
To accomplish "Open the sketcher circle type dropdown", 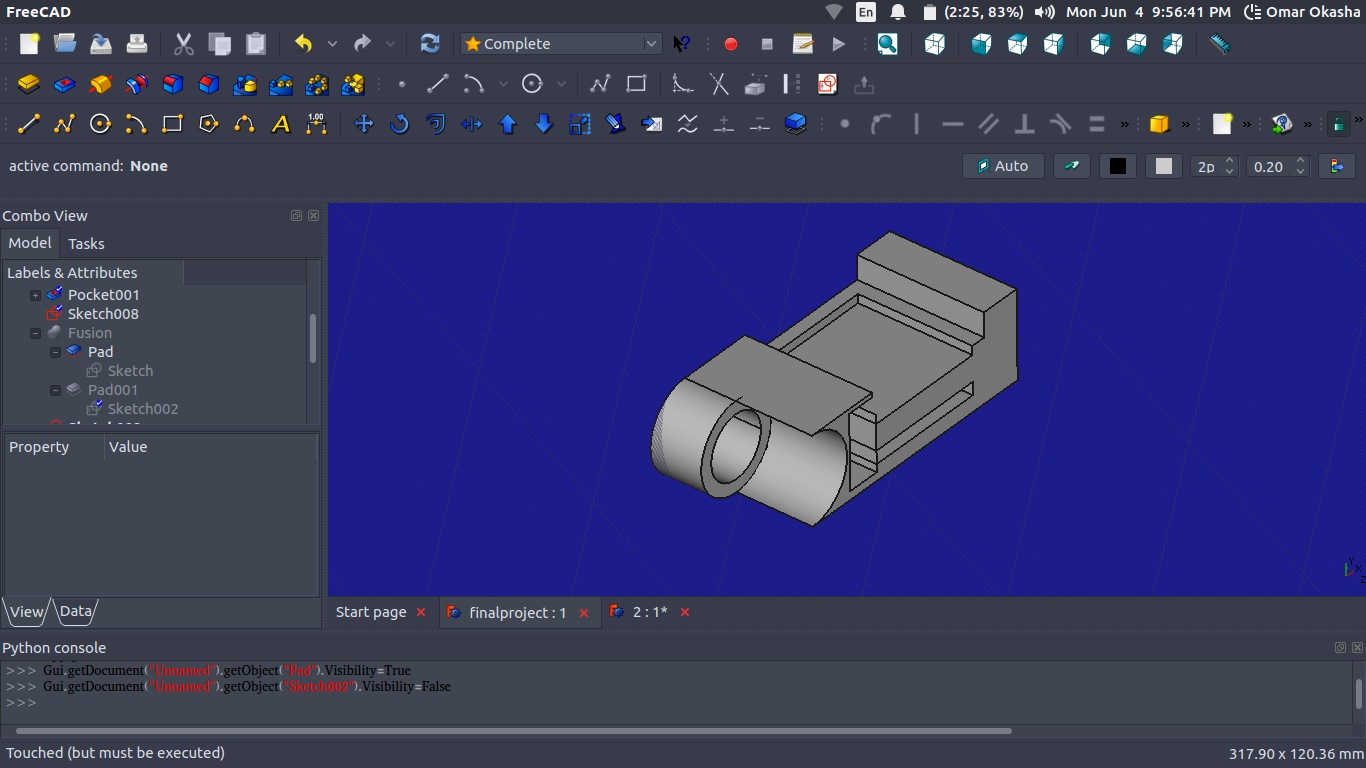I will [x=561, y=84].
